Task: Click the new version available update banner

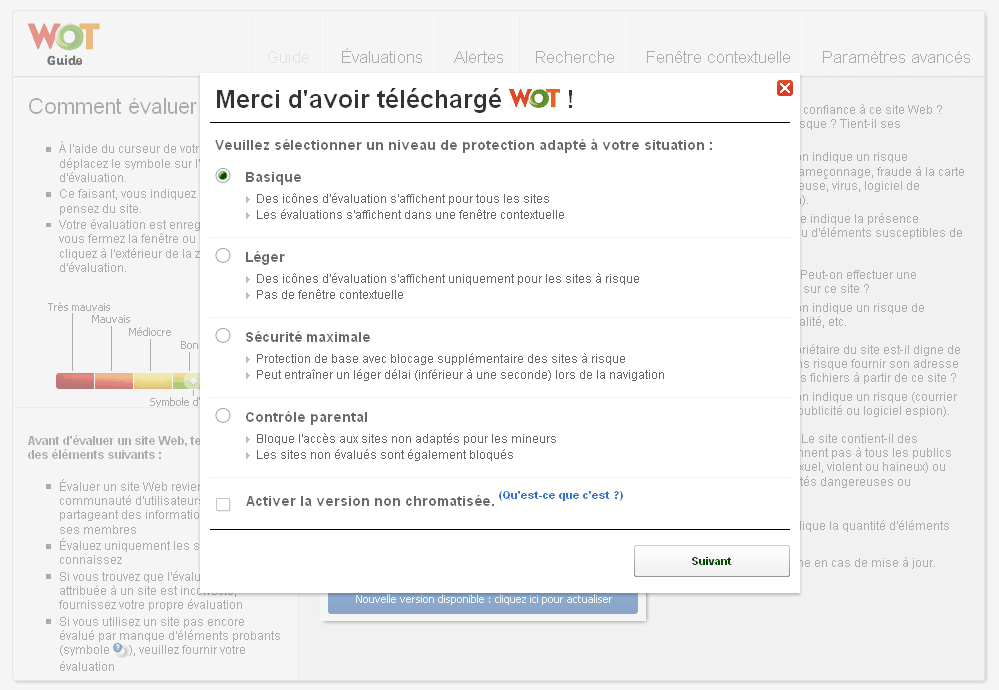Action: (x=483, y=600)
